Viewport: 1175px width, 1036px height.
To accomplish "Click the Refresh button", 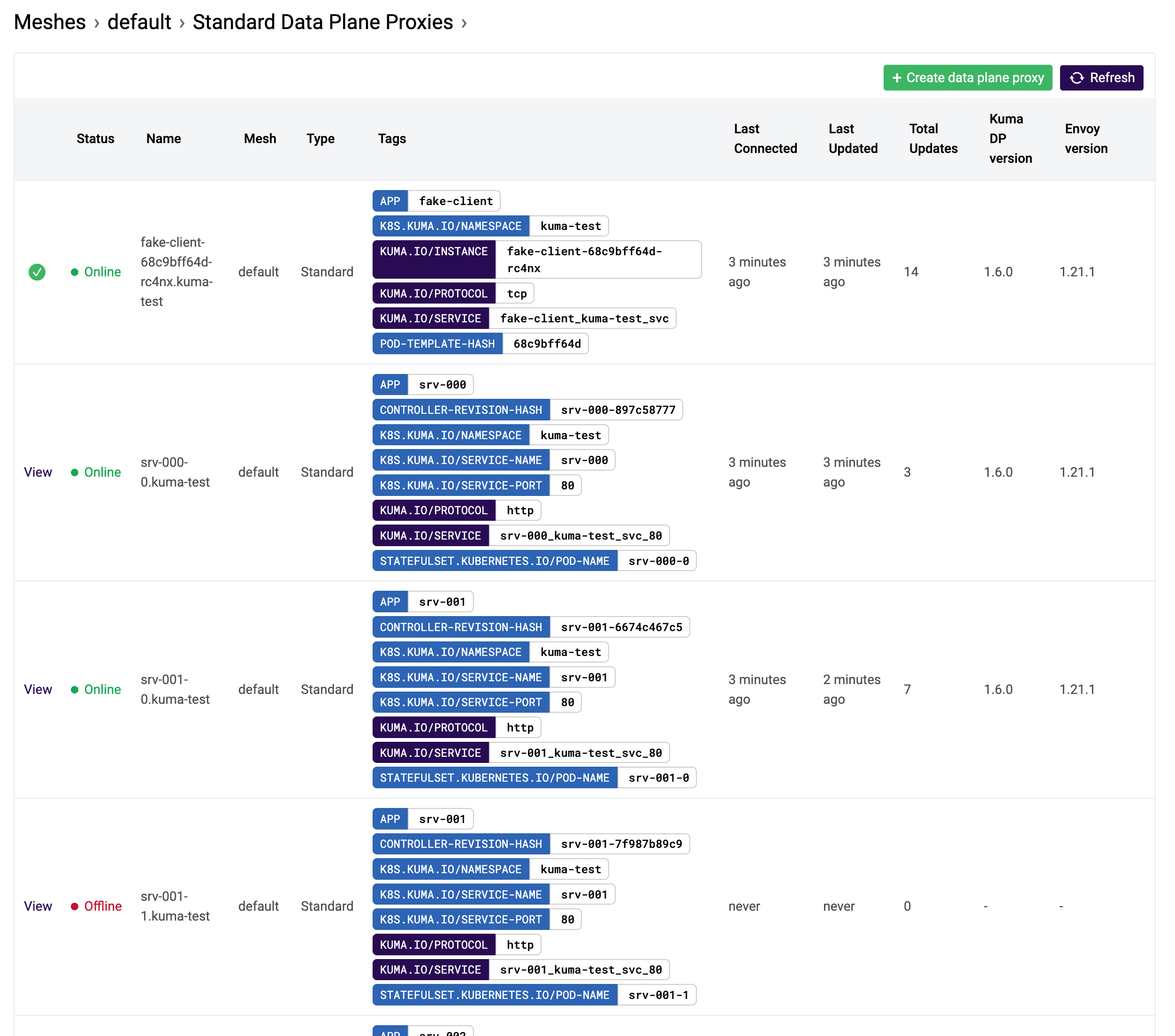I will (x=1101, y=77).
